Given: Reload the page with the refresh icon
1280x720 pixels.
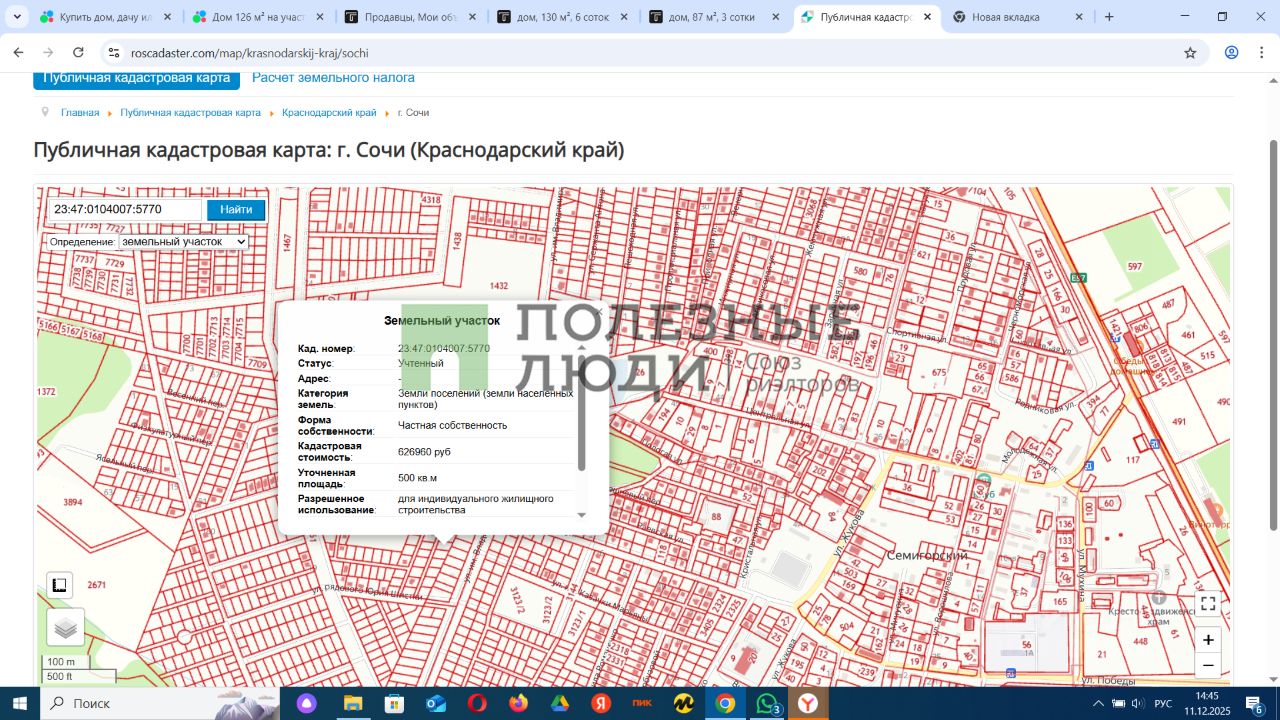Looking at the screenshot, I should pyautogui.click(x=78, y=53).
